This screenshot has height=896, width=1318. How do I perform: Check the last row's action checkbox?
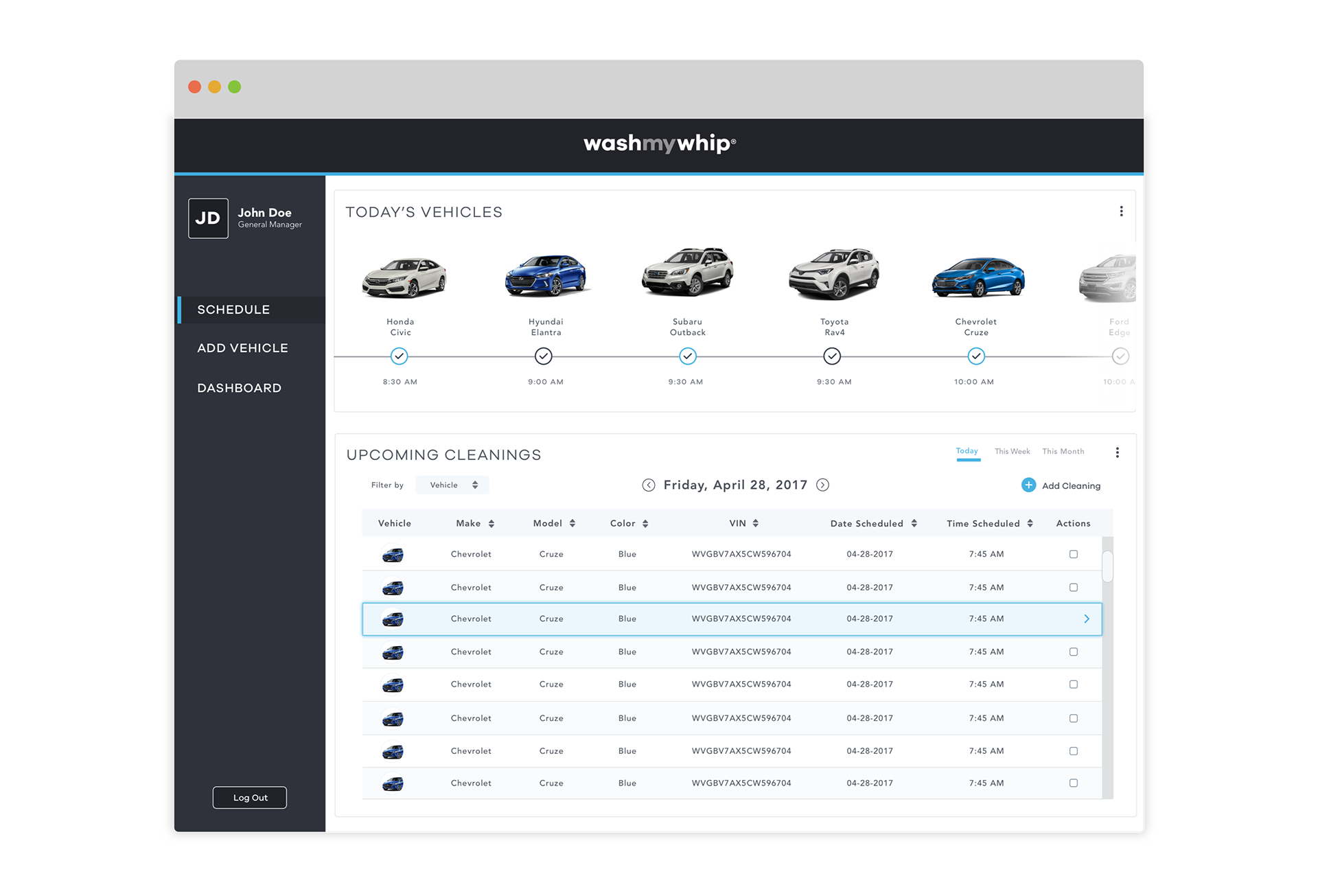1074,783
